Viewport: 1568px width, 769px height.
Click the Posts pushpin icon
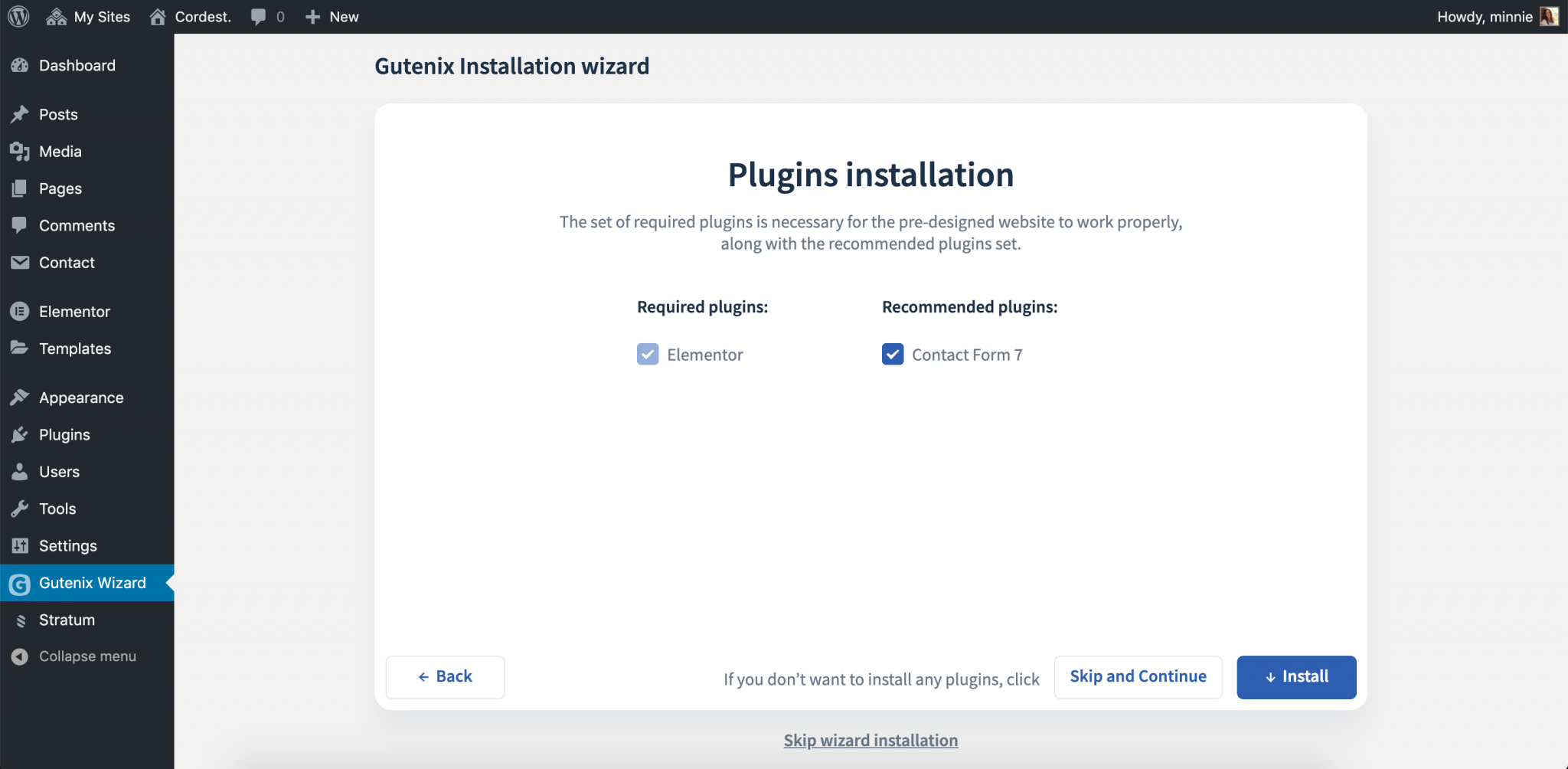point(20,115)
